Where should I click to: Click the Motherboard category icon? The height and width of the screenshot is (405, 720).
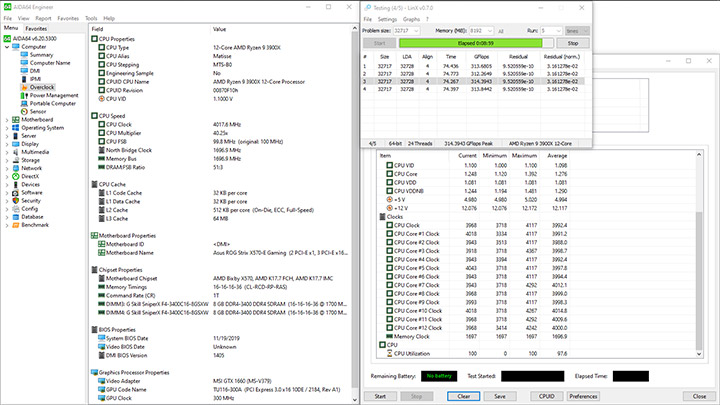tap(16, 119)
